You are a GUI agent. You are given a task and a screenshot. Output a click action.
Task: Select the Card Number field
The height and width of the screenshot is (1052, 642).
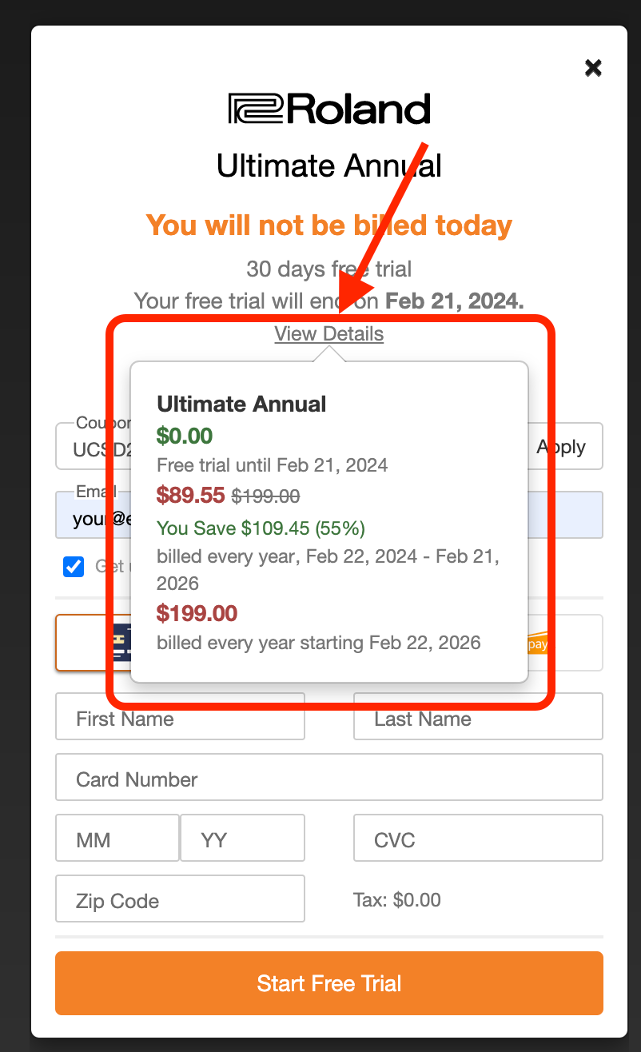coord(328,777)
